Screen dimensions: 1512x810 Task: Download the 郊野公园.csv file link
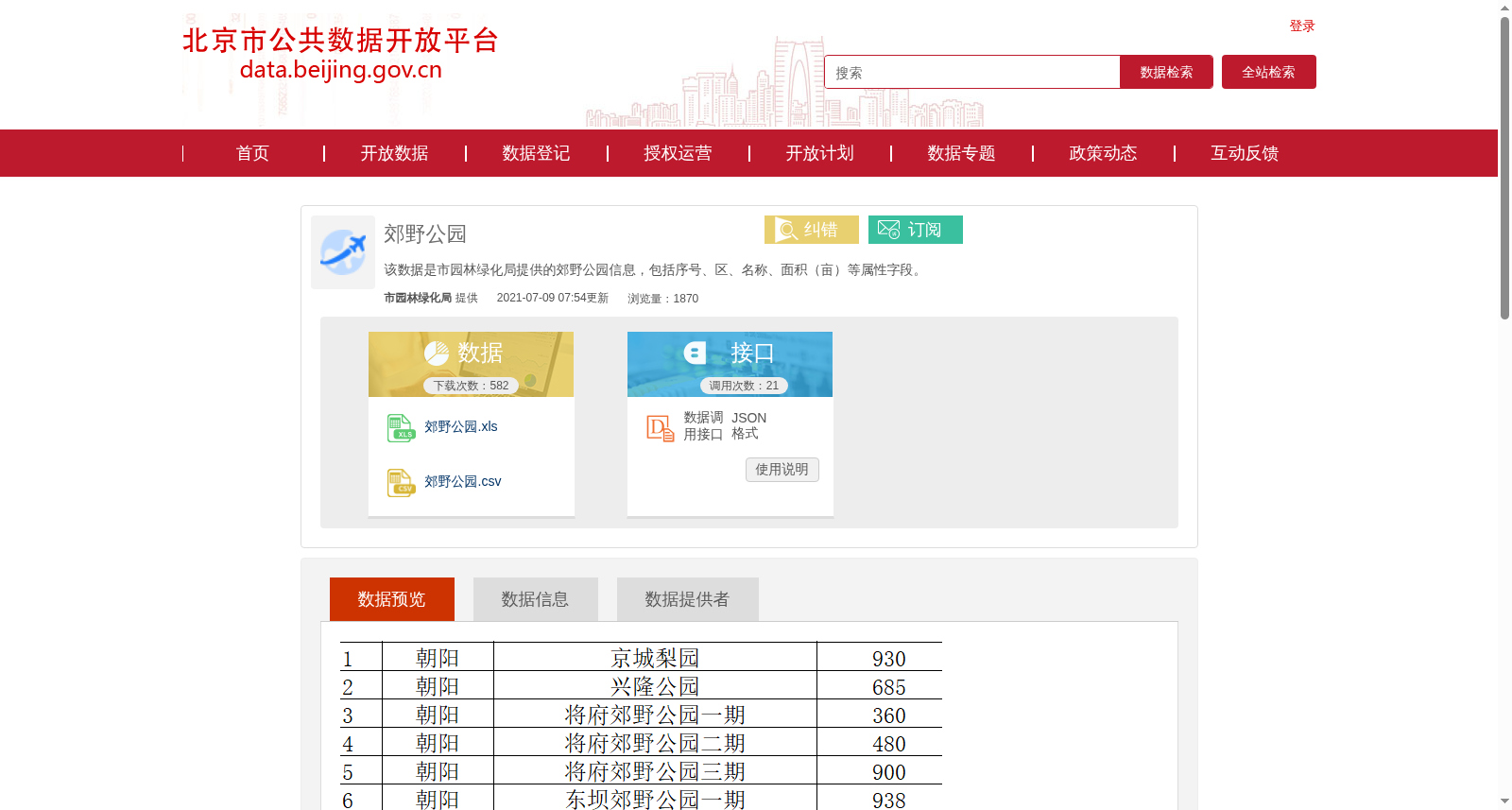[463, 482]
